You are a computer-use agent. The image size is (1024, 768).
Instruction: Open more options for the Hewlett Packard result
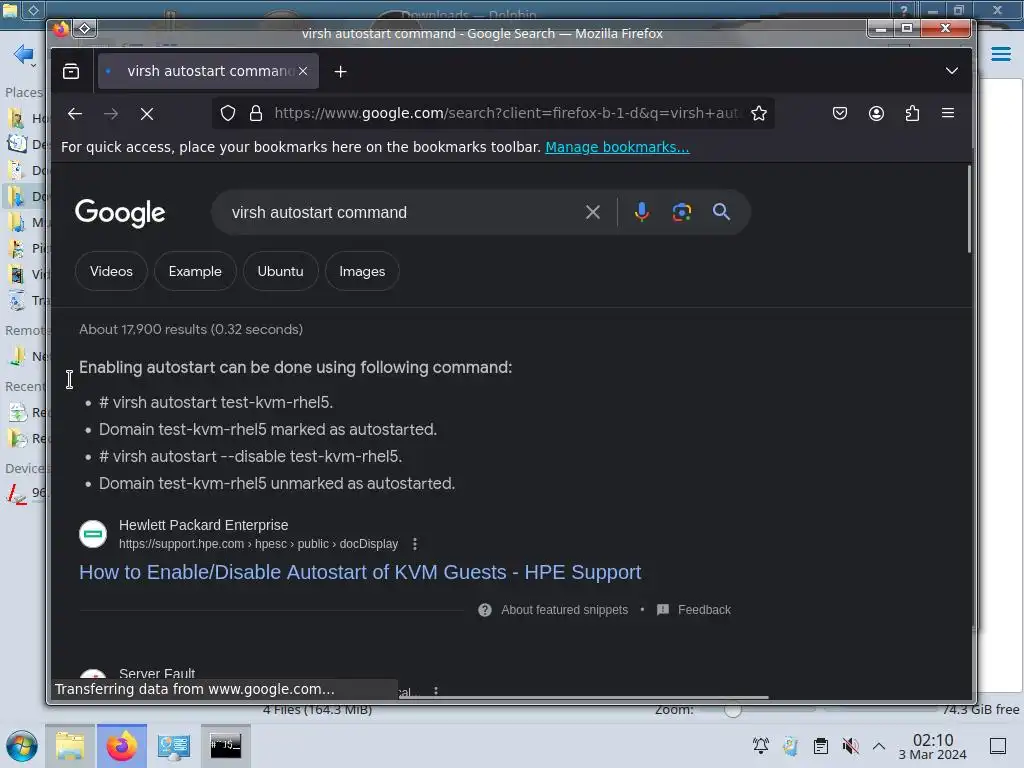click(x=415, y=544)
